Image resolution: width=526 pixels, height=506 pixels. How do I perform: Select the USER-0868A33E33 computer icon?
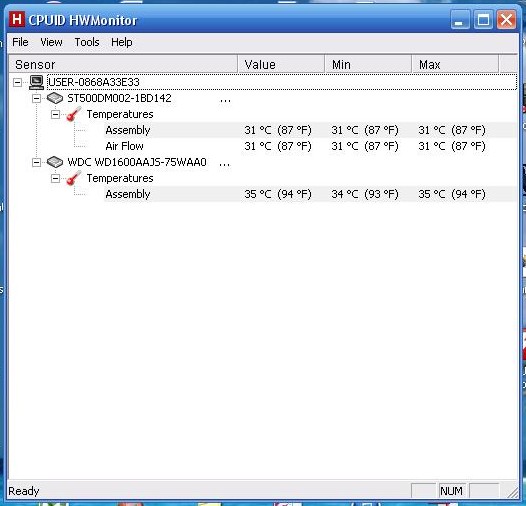click(36, 82)
